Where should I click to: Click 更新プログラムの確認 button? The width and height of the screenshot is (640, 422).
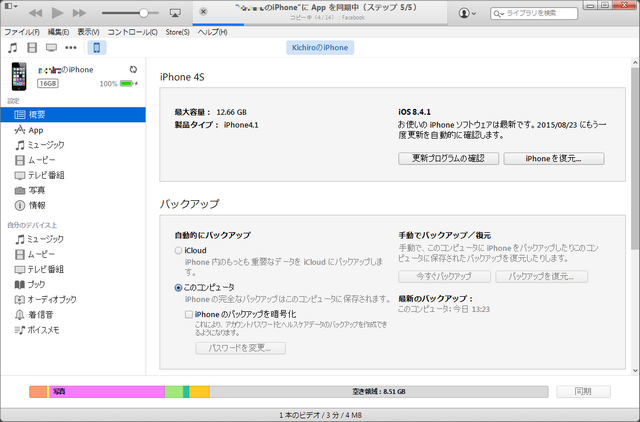coord(448,158)
